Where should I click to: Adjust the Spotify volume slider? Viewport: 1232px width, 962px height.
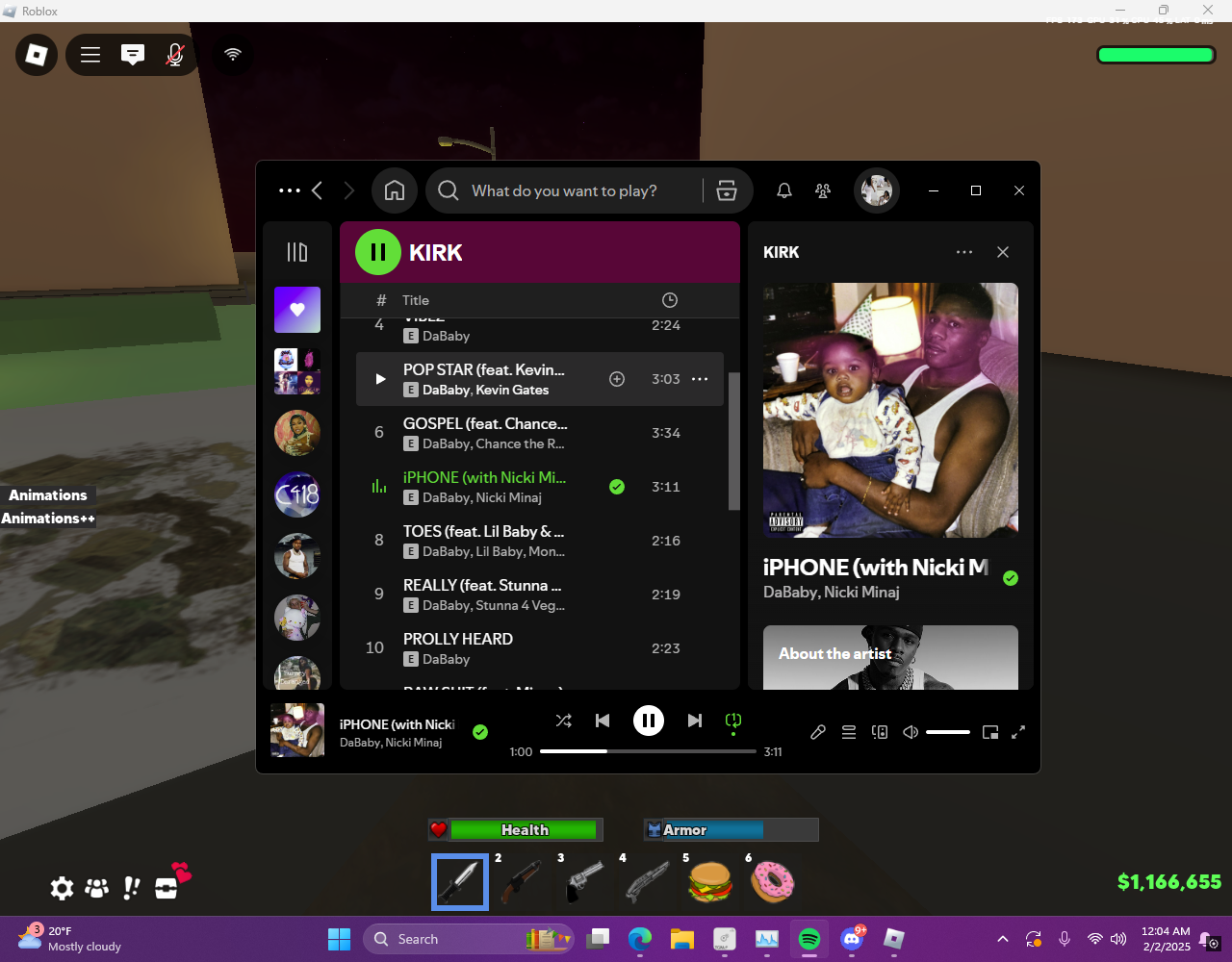(x=948, y=732)
